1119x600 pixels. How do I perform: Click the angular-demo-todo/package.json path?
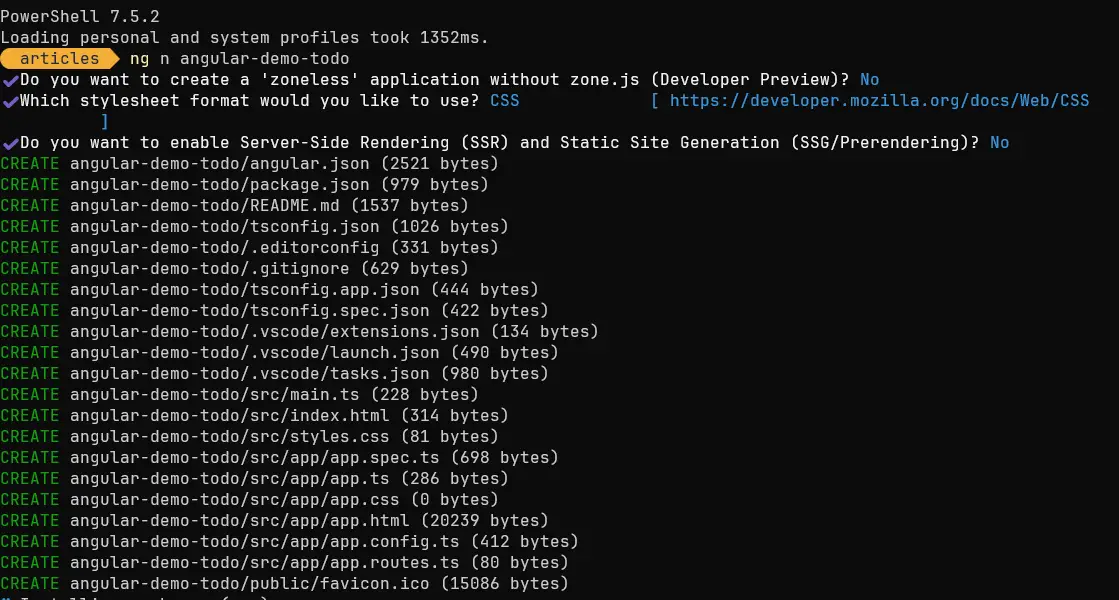pyautogui.click(x=220, y=185)
